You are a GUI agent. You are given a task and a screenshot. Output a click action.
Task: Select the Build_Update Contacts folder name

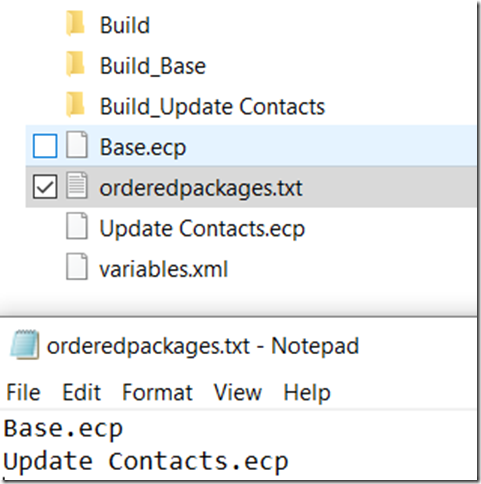point(212,107)
